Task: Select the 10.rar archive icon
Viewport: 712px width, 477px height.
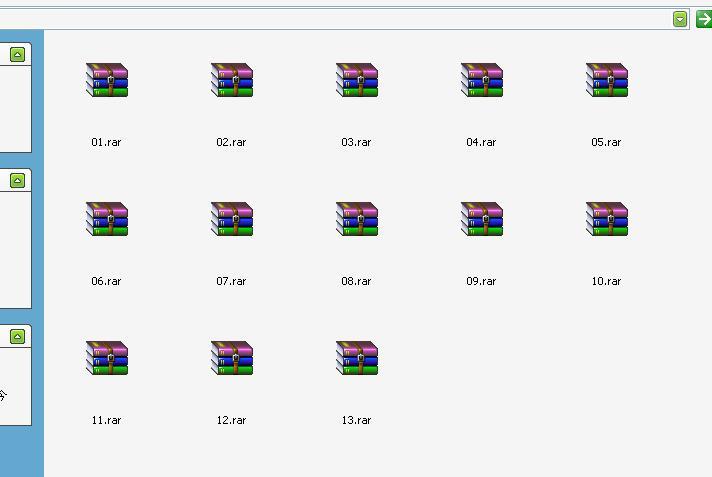Action: (x=607, y=219)
